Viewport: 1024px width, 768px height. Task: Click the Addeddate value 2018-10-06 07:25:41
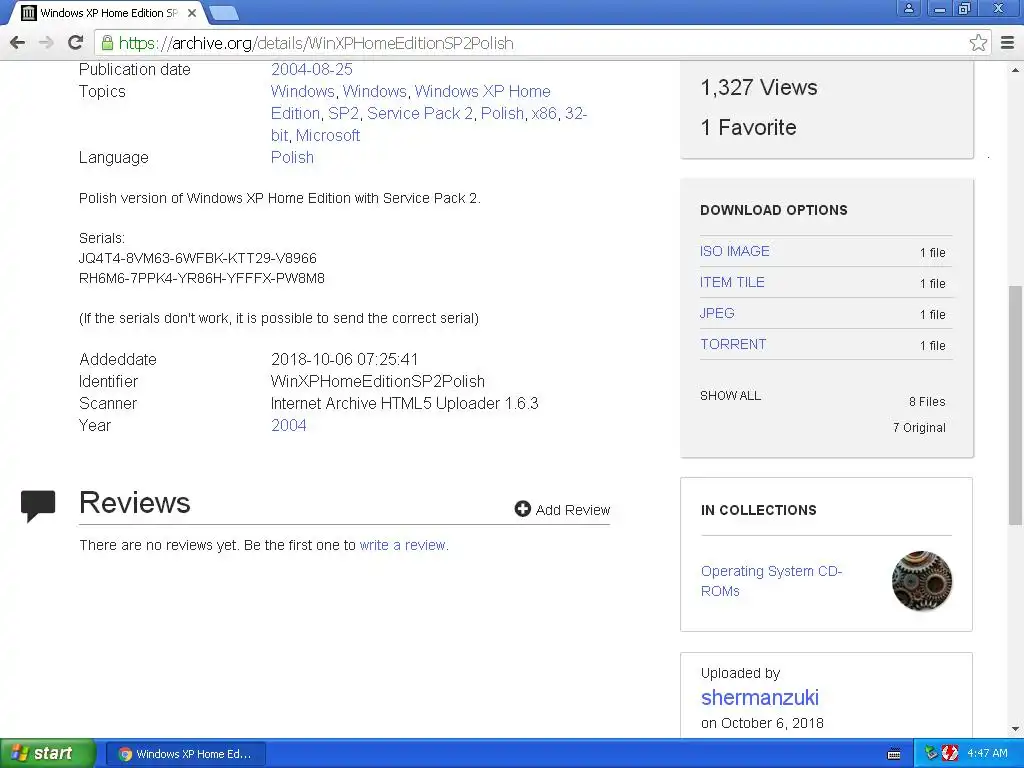click(344, 359)
